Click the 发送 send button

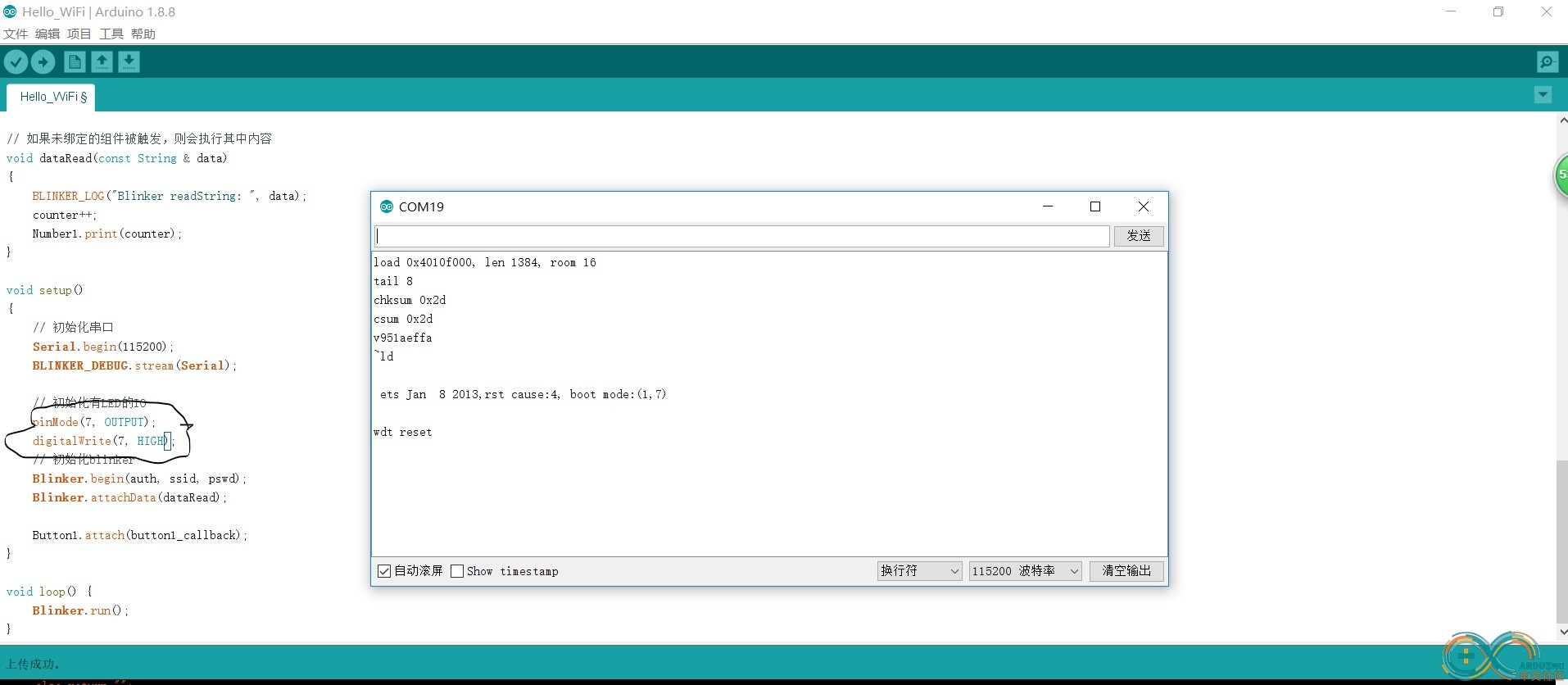(x=1139, y=236)
